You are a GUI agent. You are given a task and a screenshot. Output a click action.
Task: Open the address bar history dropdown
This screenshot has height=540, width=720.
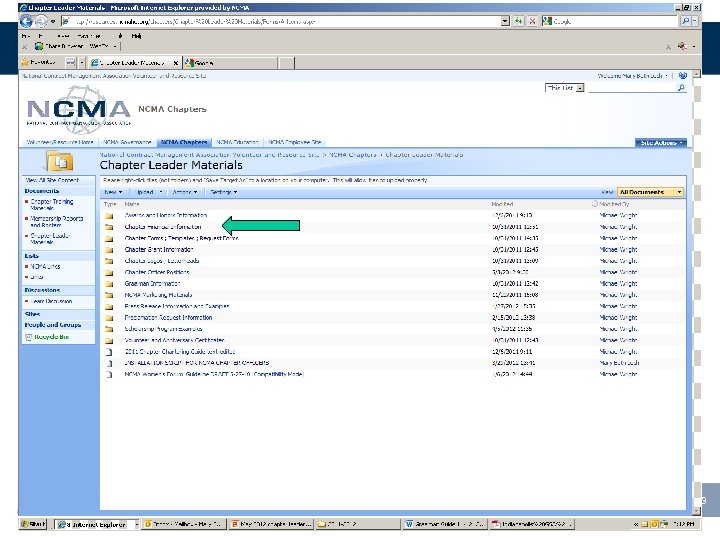505,21
